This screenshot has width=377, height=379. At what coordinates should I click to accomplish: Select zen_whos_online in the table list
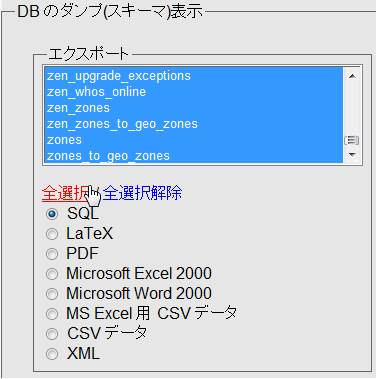(193, 92)
